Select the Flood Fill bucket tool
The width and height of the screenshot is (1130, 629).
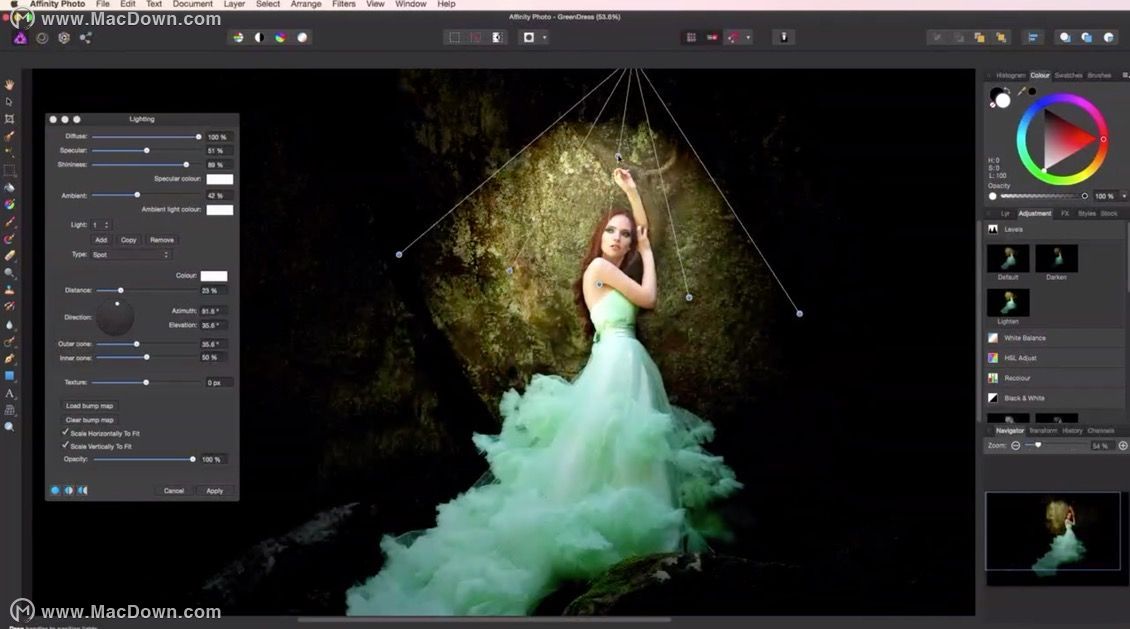[9, 187]
